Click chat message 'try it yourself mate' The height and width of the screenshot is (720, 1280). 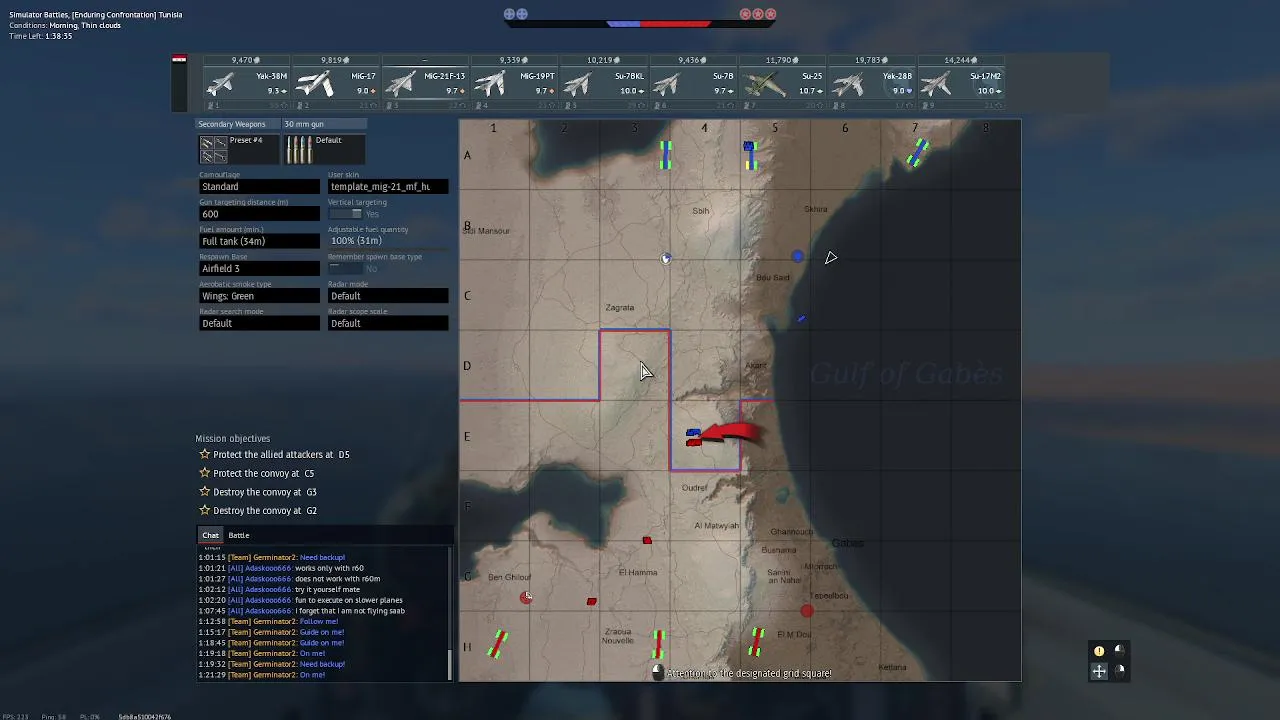click(x=328, y=590)
